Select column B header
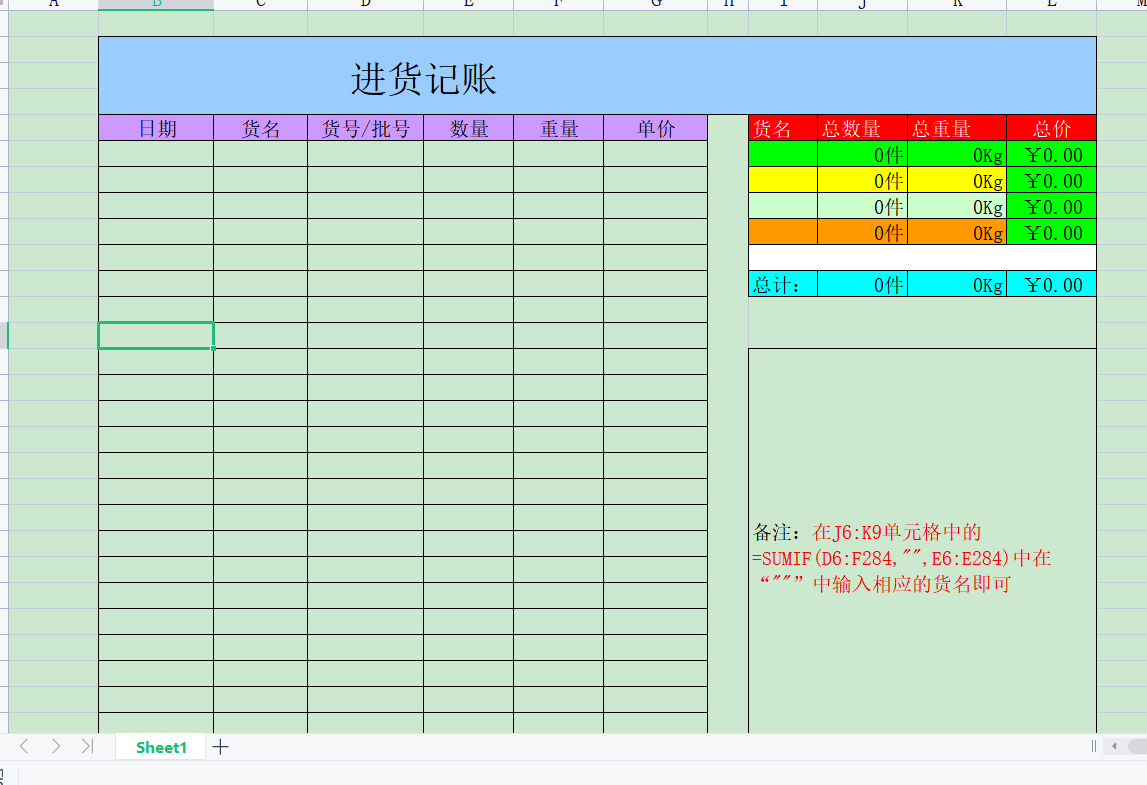1147x785 pixels. 155,4
